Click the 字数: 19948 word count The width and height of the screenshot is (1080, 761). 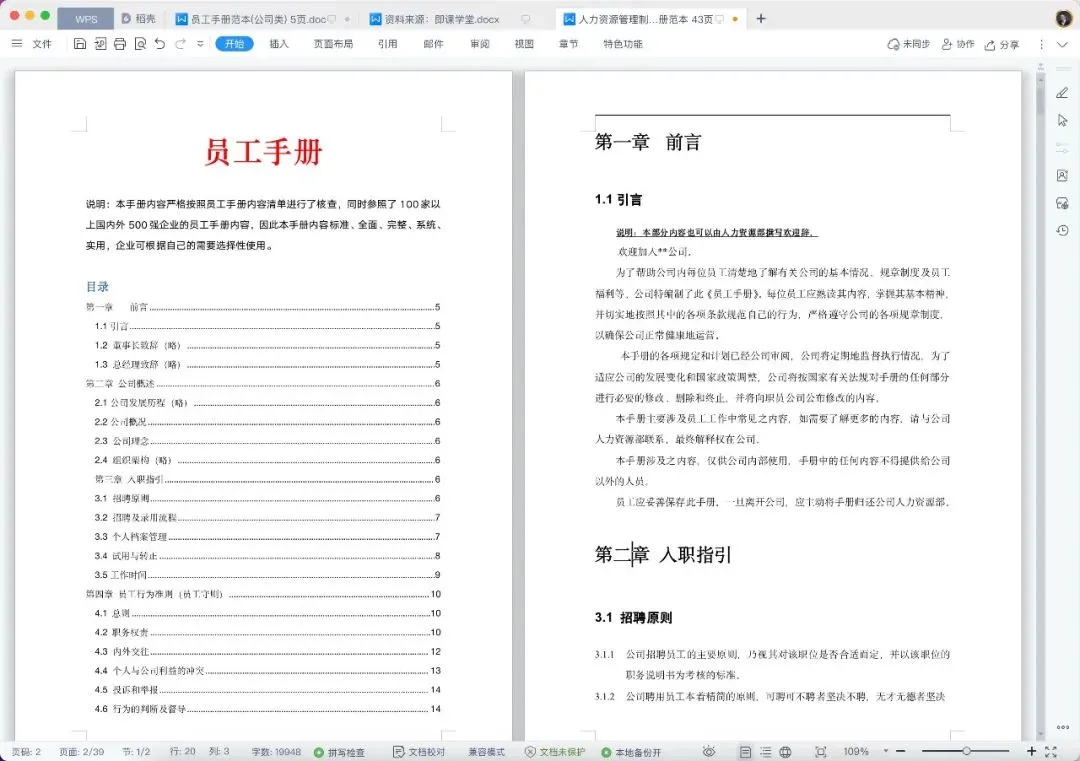point(276,752)
